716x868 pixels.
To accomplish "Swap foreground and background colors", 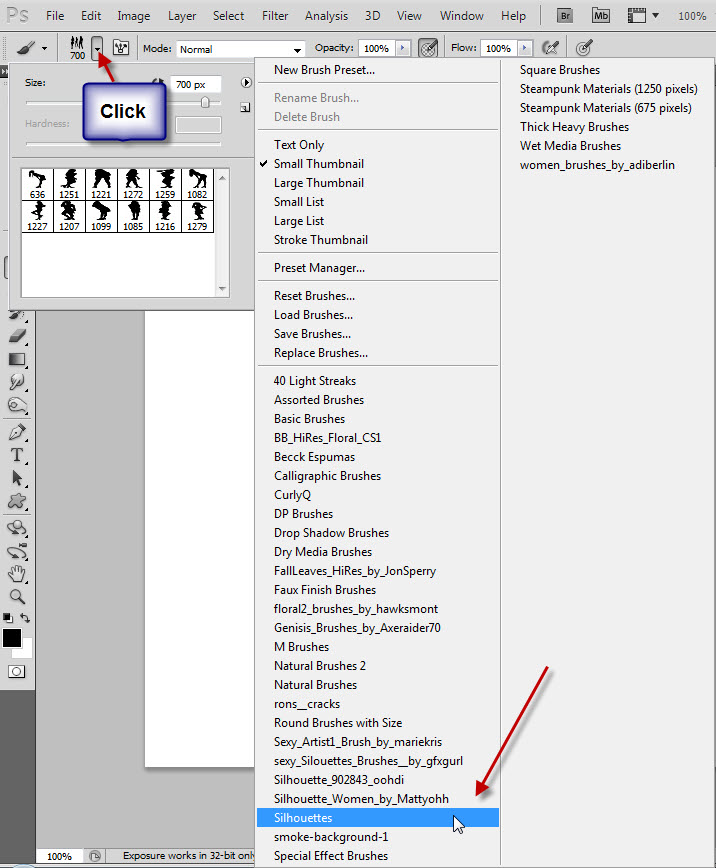I will 25,618.
